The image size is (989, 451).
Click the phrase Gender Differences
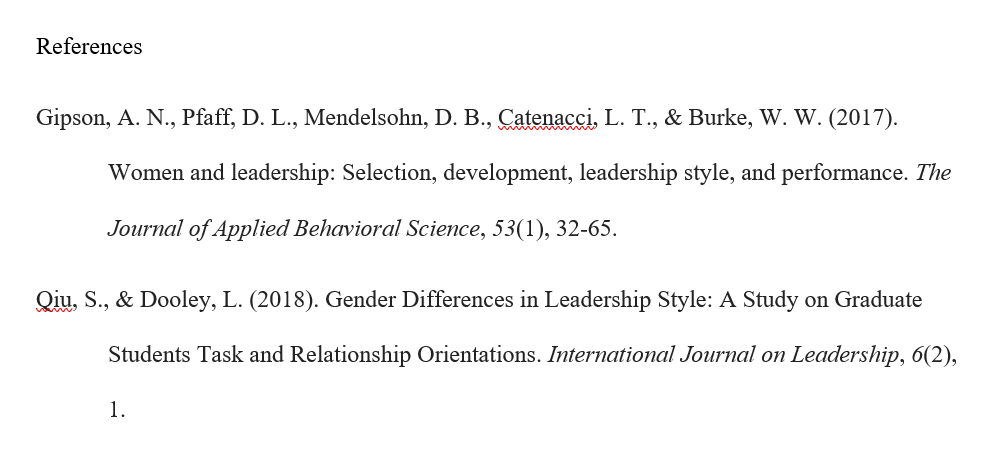click(x=419, y=300)
